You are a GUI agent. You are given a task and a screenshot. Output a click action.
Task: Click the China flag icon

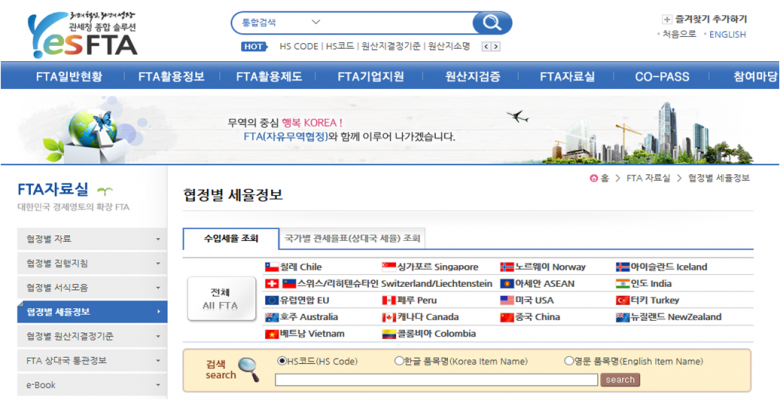tap(506, 317)
